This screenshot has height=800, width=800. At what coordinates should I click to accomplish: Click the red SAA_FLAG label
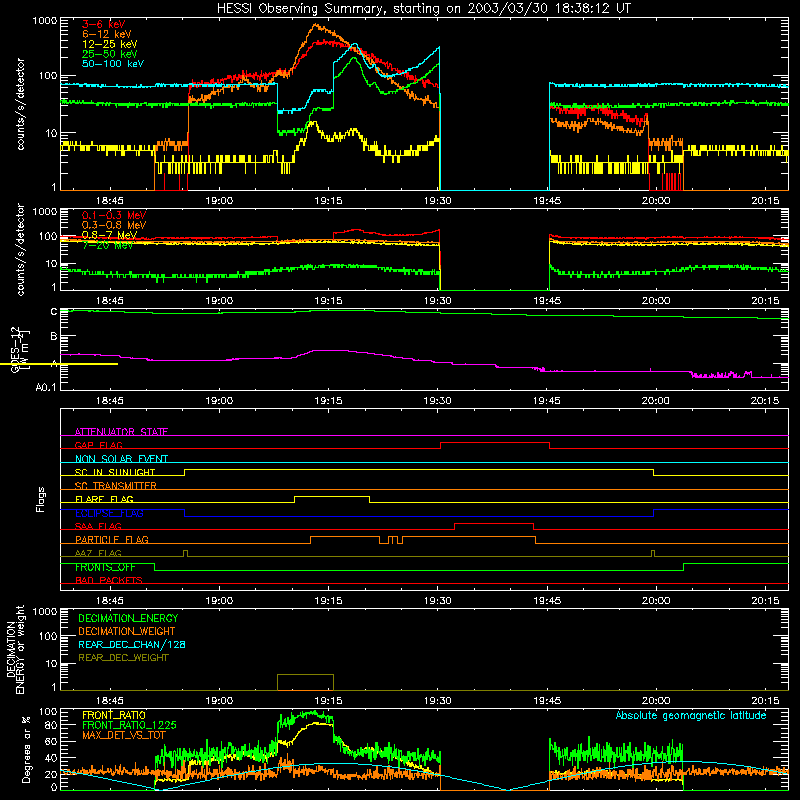coord(98,526)
